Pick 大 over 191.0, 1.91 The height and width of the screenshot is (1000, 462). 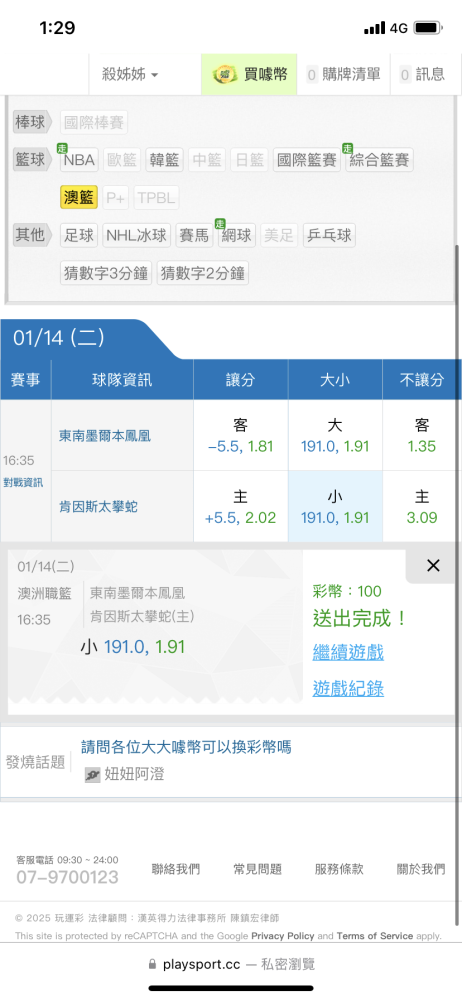pos(335,436)
